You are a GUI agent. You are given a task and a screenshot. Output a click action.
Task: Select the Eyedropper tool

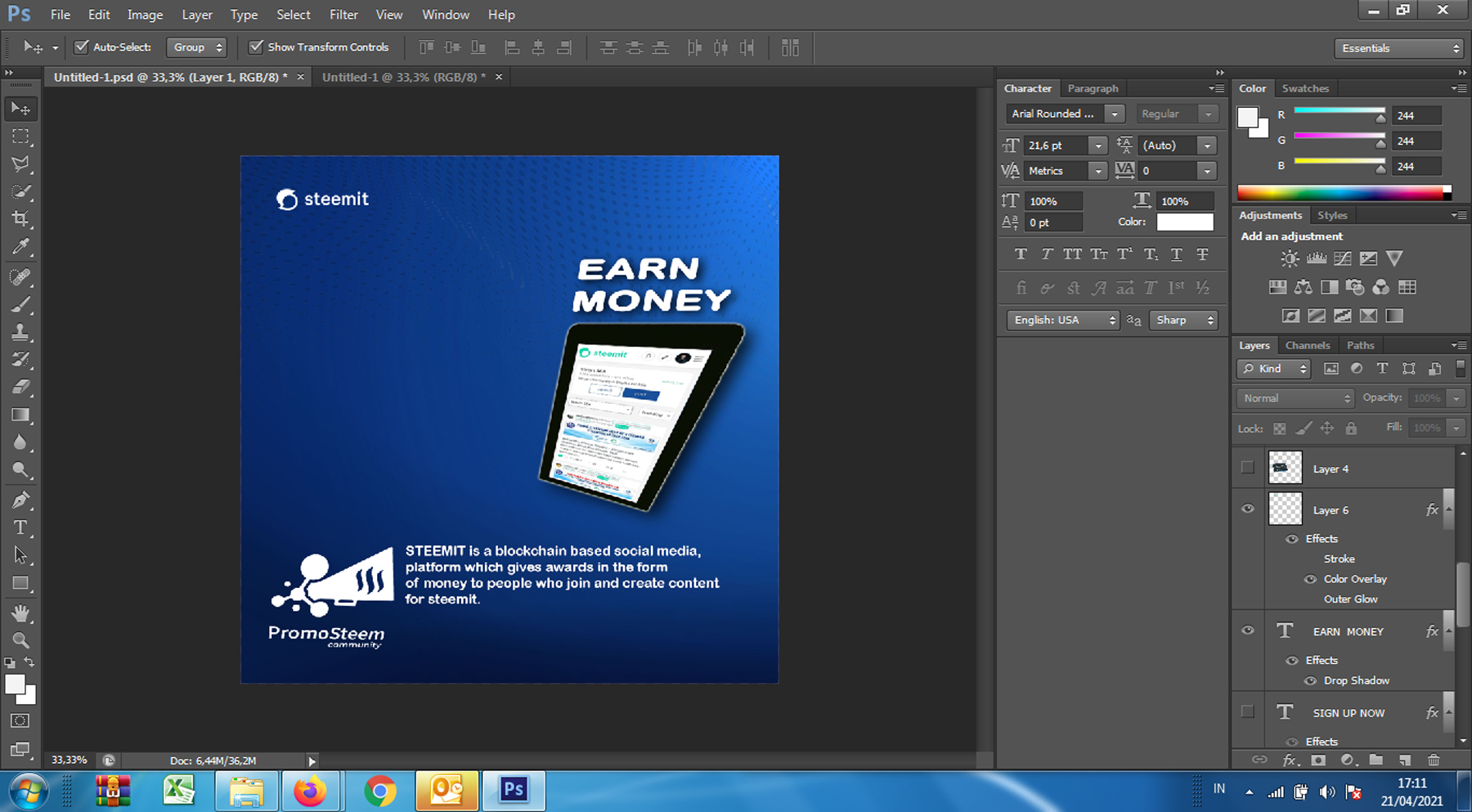(20, 247)
